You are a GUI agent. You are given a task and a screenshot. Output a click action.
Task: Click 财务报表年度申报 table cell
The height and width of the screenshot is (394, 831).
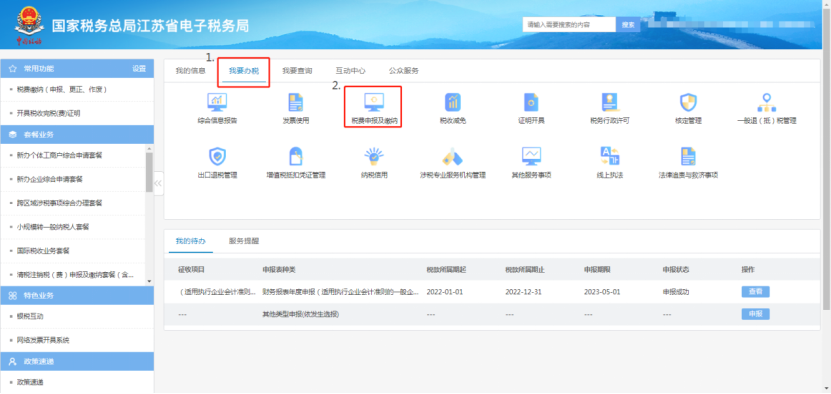(x=341, y=292)
